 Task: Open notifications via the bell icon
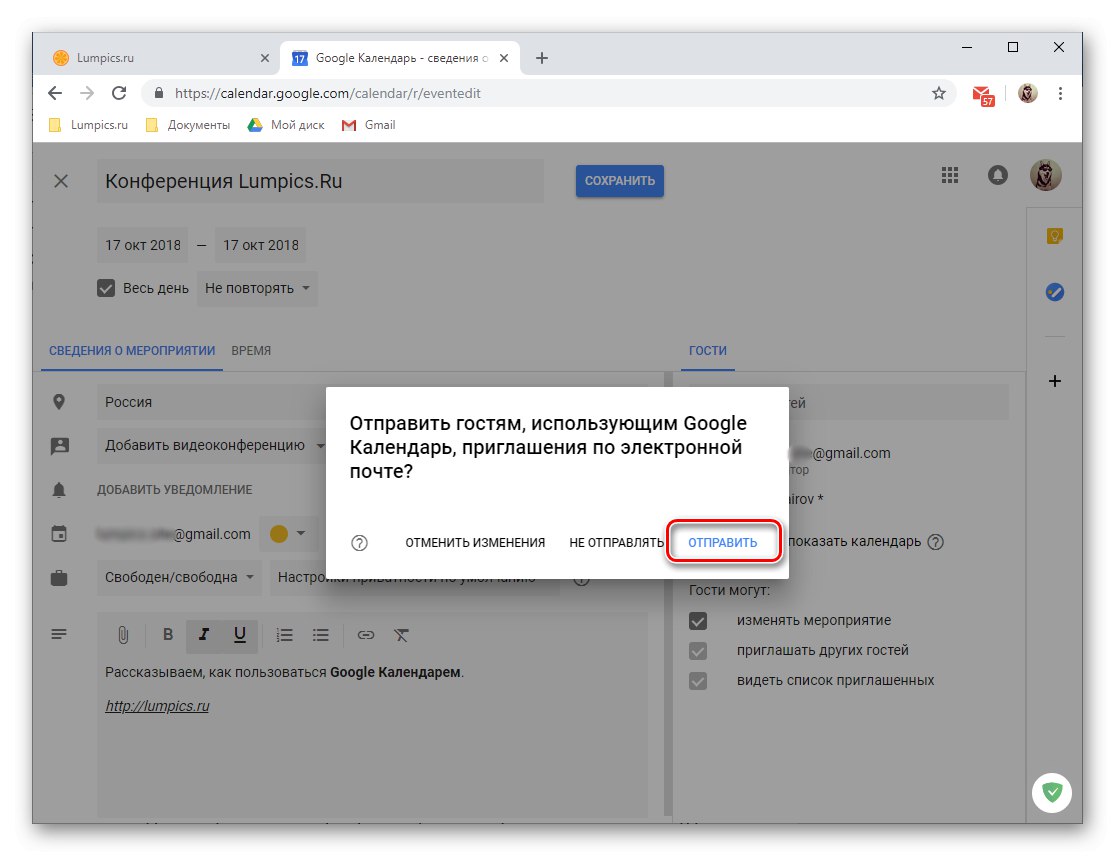[x=997, y=174]
